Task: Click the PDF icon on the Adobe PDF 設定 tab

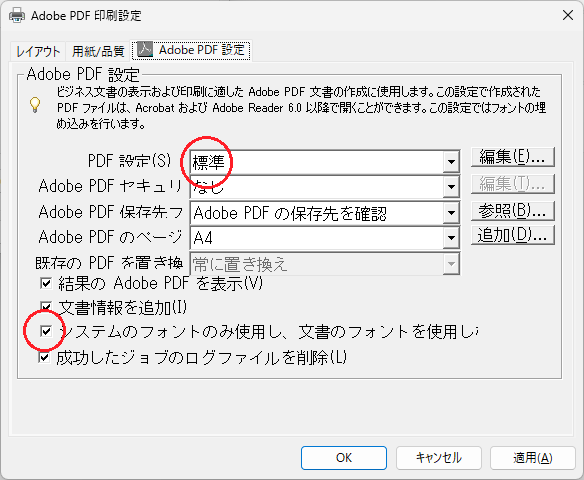Action: 145,50
